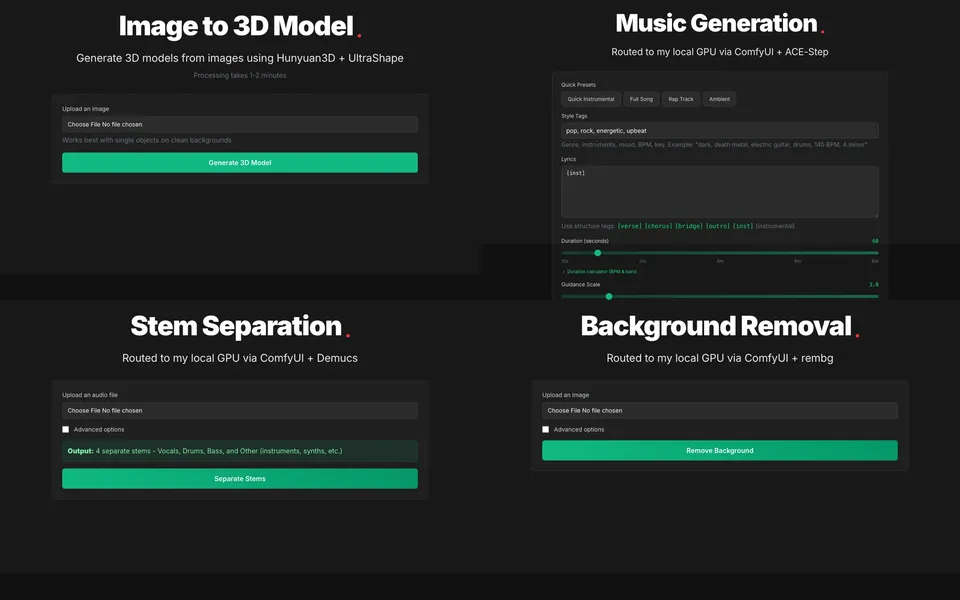
Task: Expand the Duration calculator (BPM & bars)
Action: 600,271
